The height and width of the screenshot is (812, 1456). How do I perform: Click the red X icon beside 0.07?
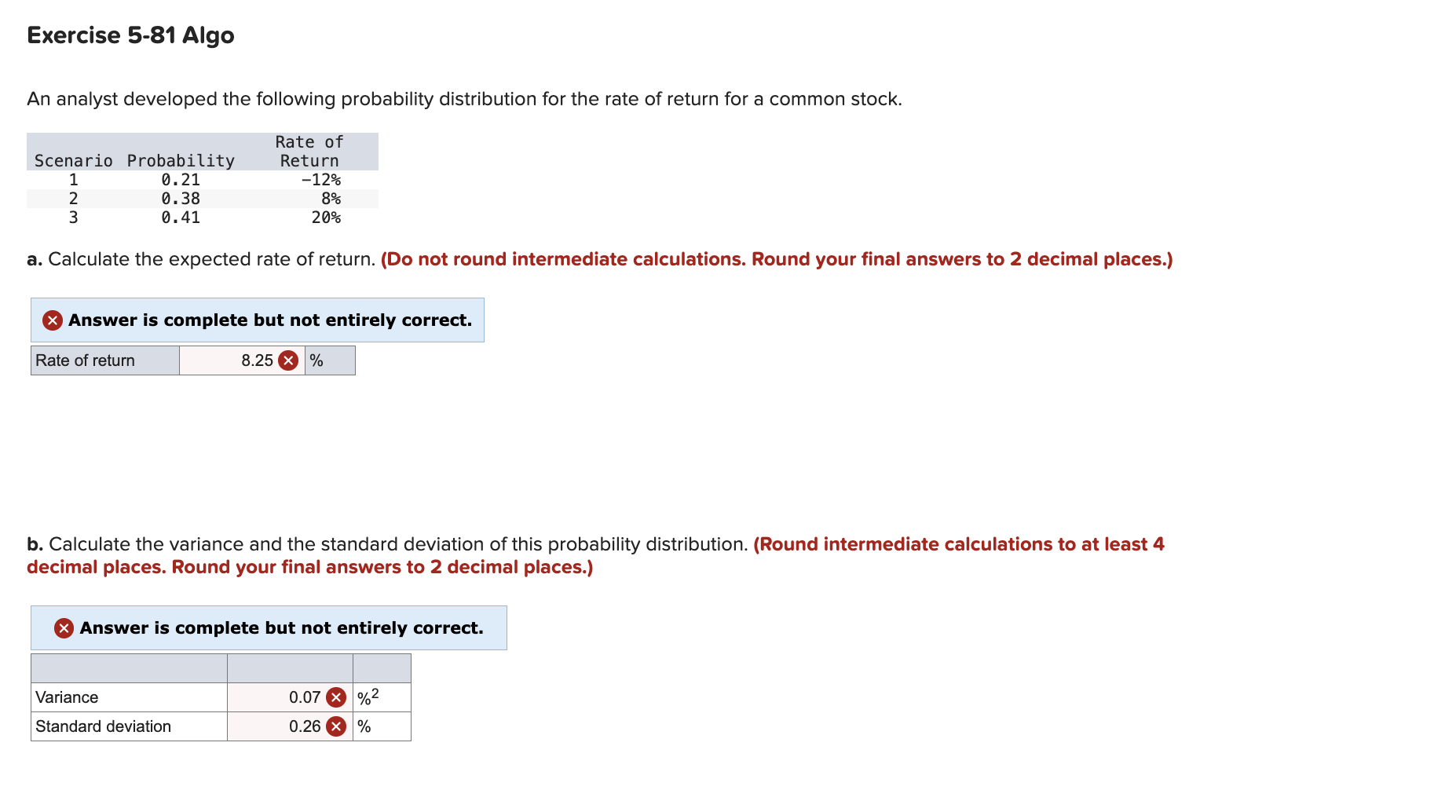point(336,697)
